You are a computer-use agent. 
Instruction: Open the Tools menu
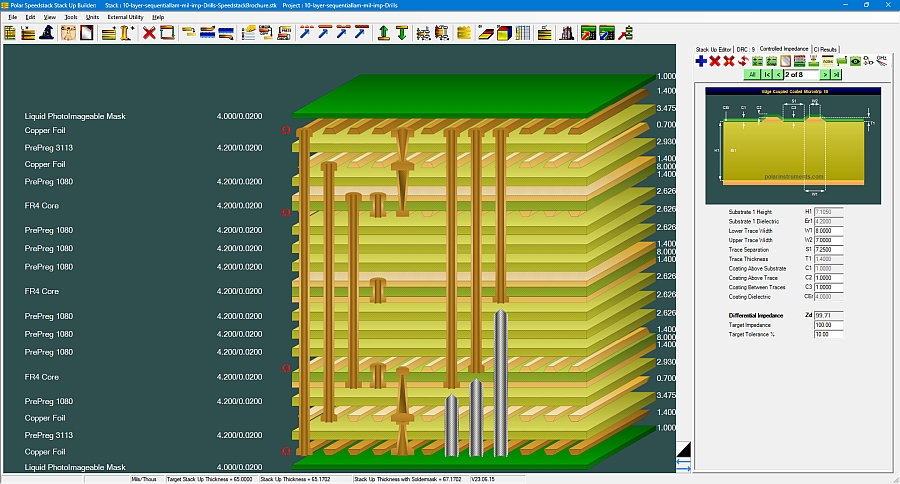[71, 17]
